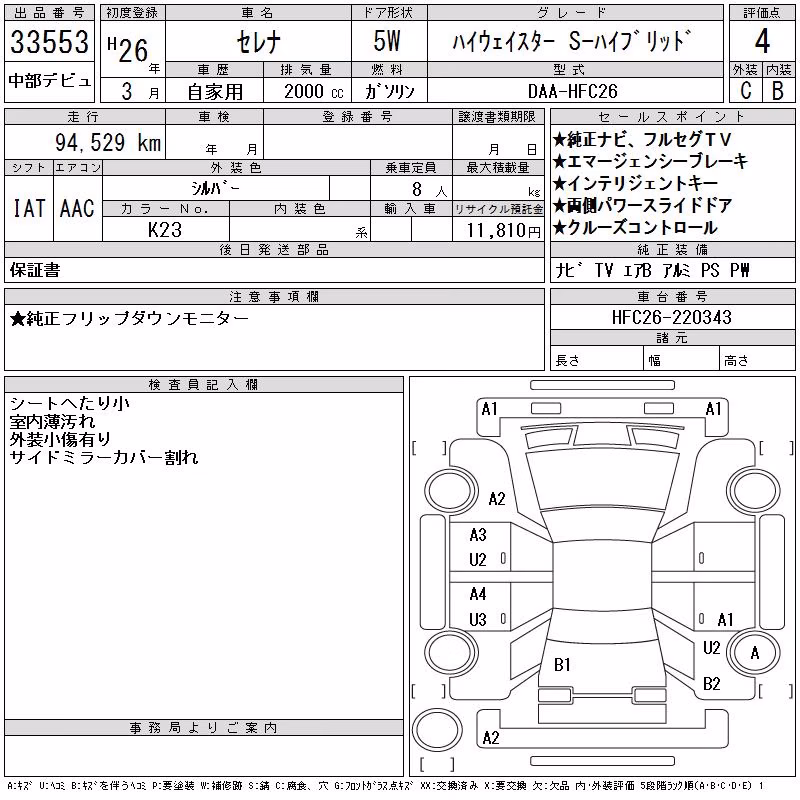Image resolution: width=800 pixels, height=800 pixels.
Task: Click PS in genuine equipment row
Action: 710,270
